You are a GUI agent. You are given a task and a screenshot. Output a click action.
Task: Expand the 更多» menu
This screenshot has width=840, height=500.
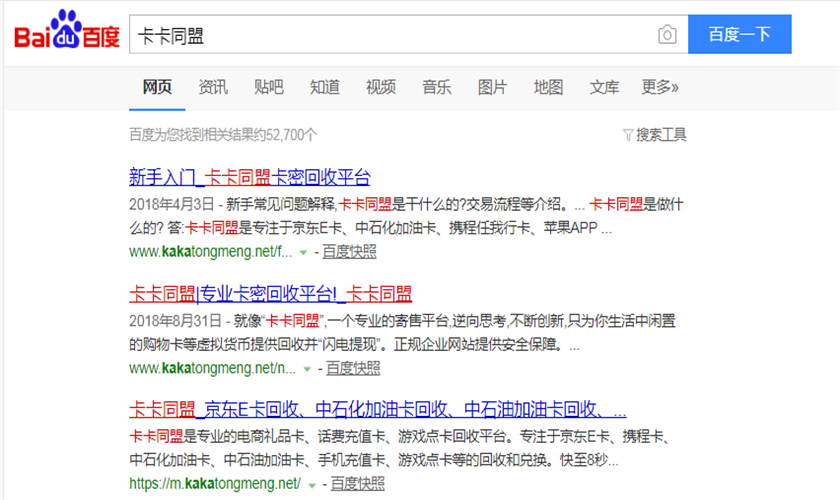660,87
